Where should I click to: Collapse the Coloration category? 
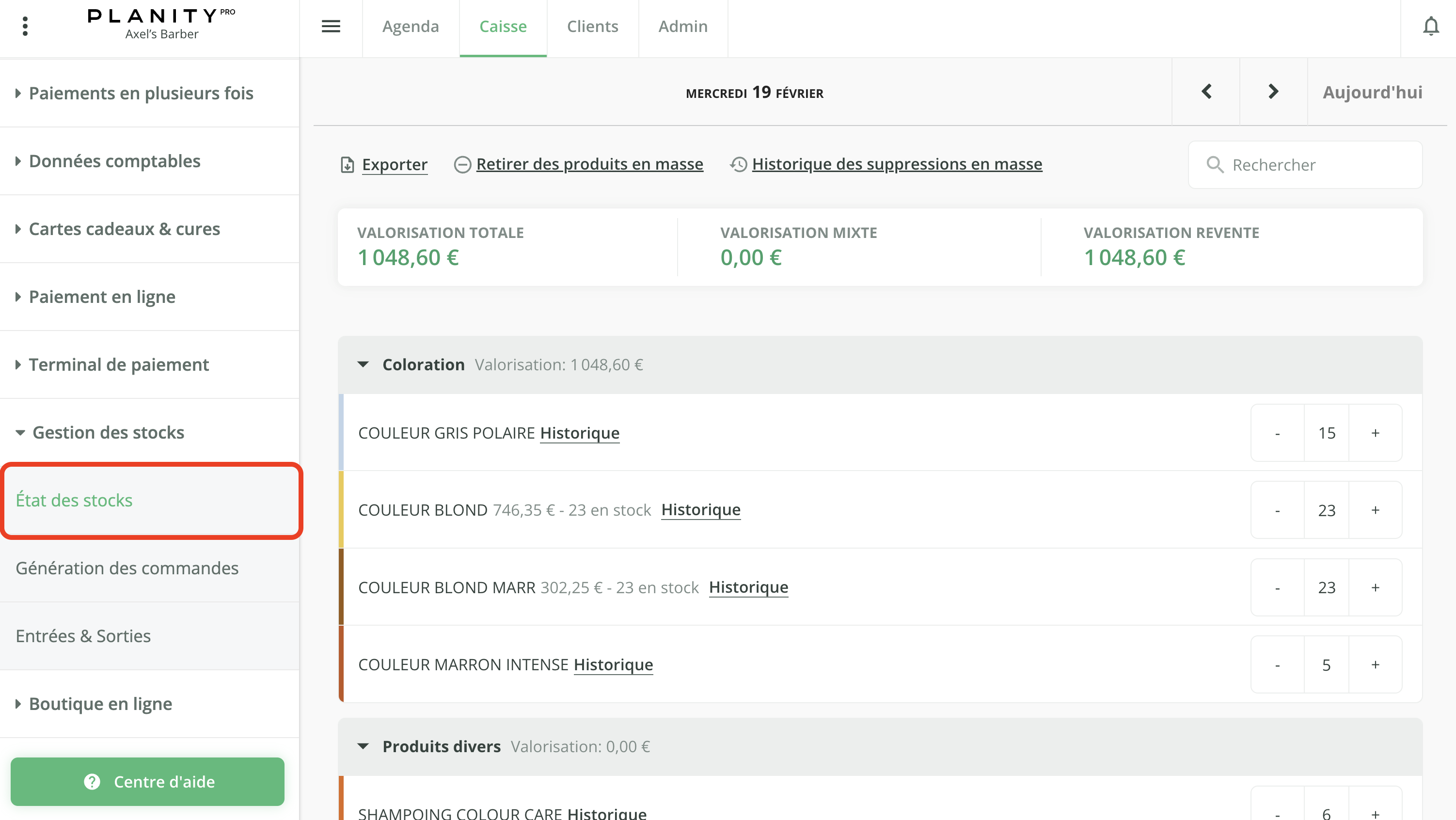(364, 364)
